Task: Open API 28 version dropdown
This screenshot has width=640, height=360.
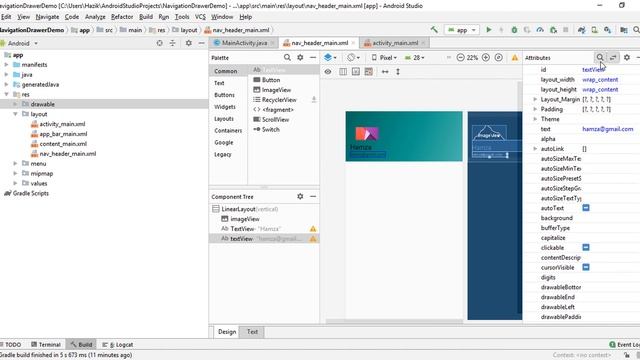Action: pyautogui.click(x=415, y=58)
